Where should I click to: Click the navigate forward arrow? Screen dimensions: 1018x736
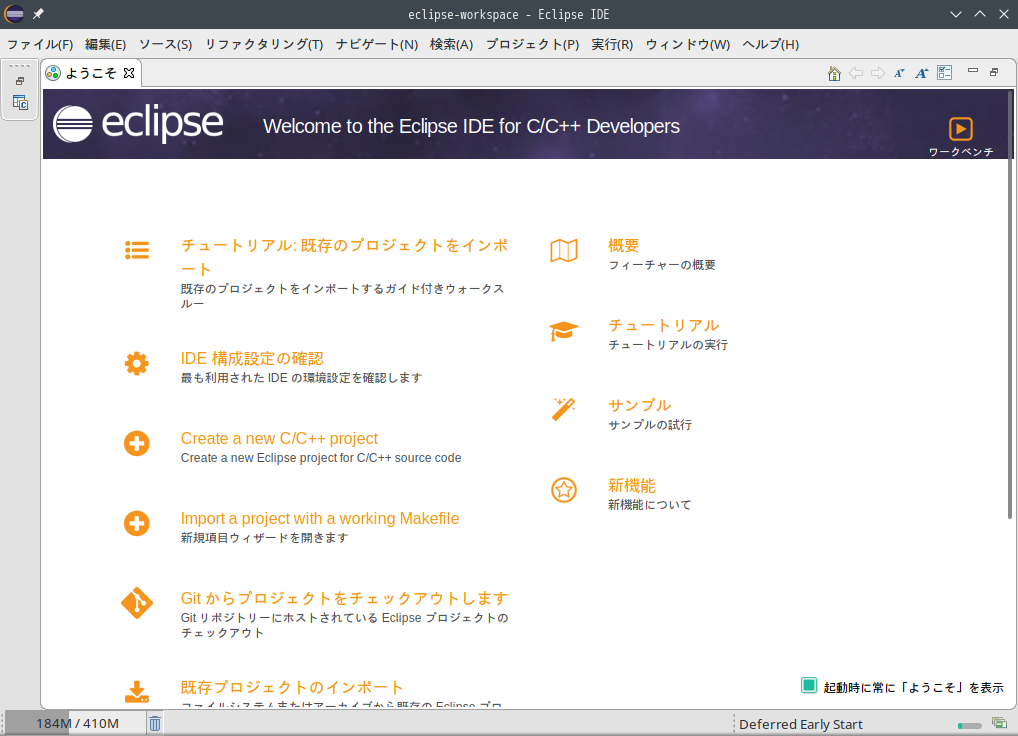point(878,73)
